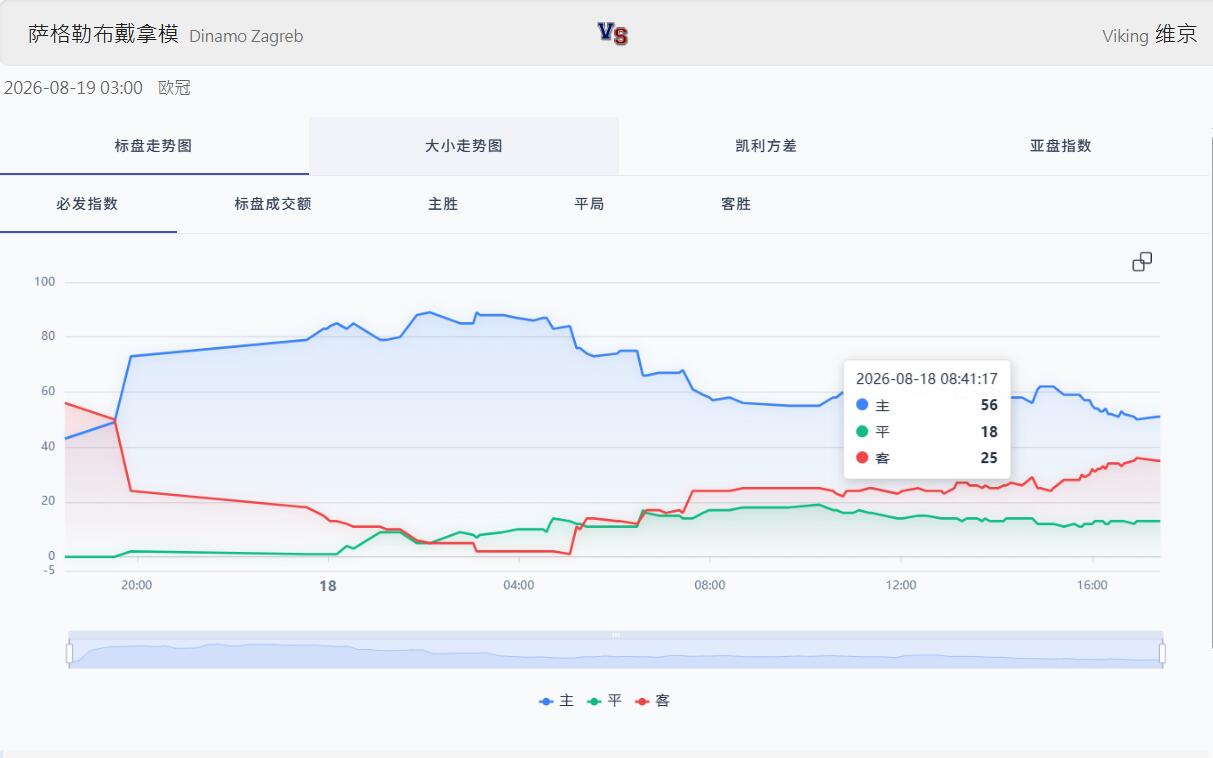Click the home team name 萨格勒布戴拿模
The width and height of the screenshot is (1213, 758).
(103, 34)
